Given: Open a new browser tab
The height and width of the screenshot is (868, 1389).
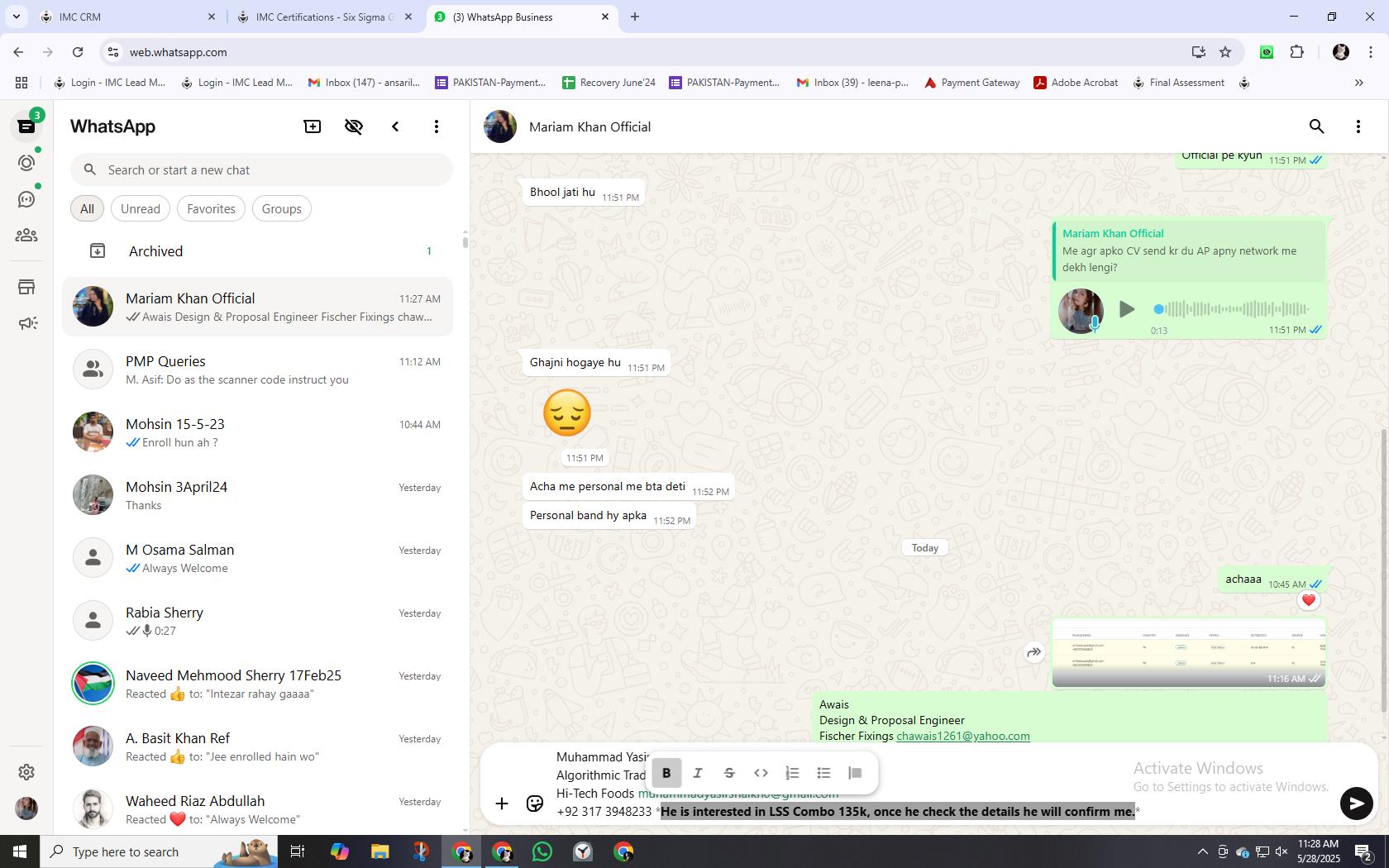Looking at the screenshot, I should [634, 17].
